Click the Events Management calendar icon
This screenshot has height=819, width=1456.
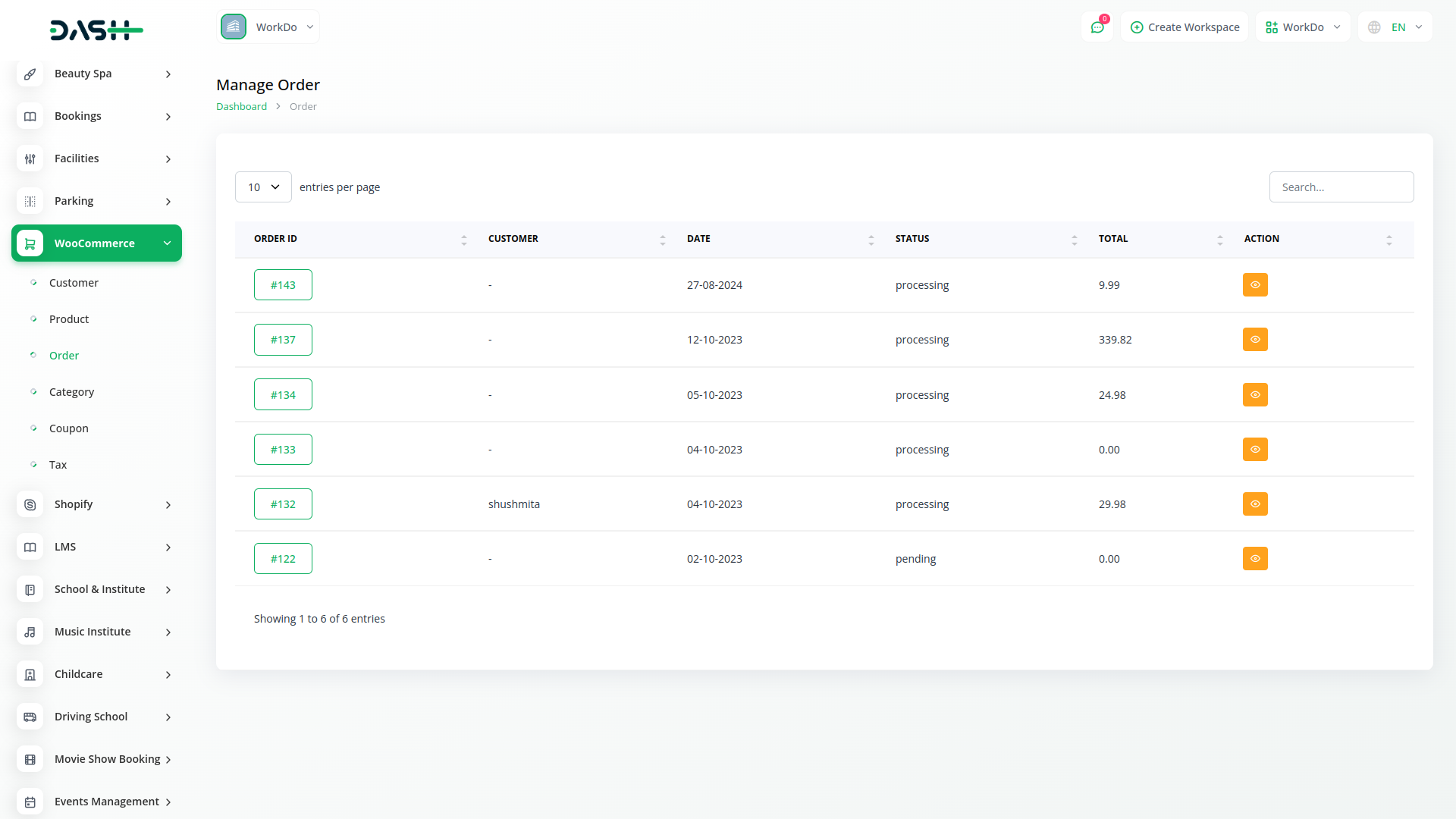(30, 802)
